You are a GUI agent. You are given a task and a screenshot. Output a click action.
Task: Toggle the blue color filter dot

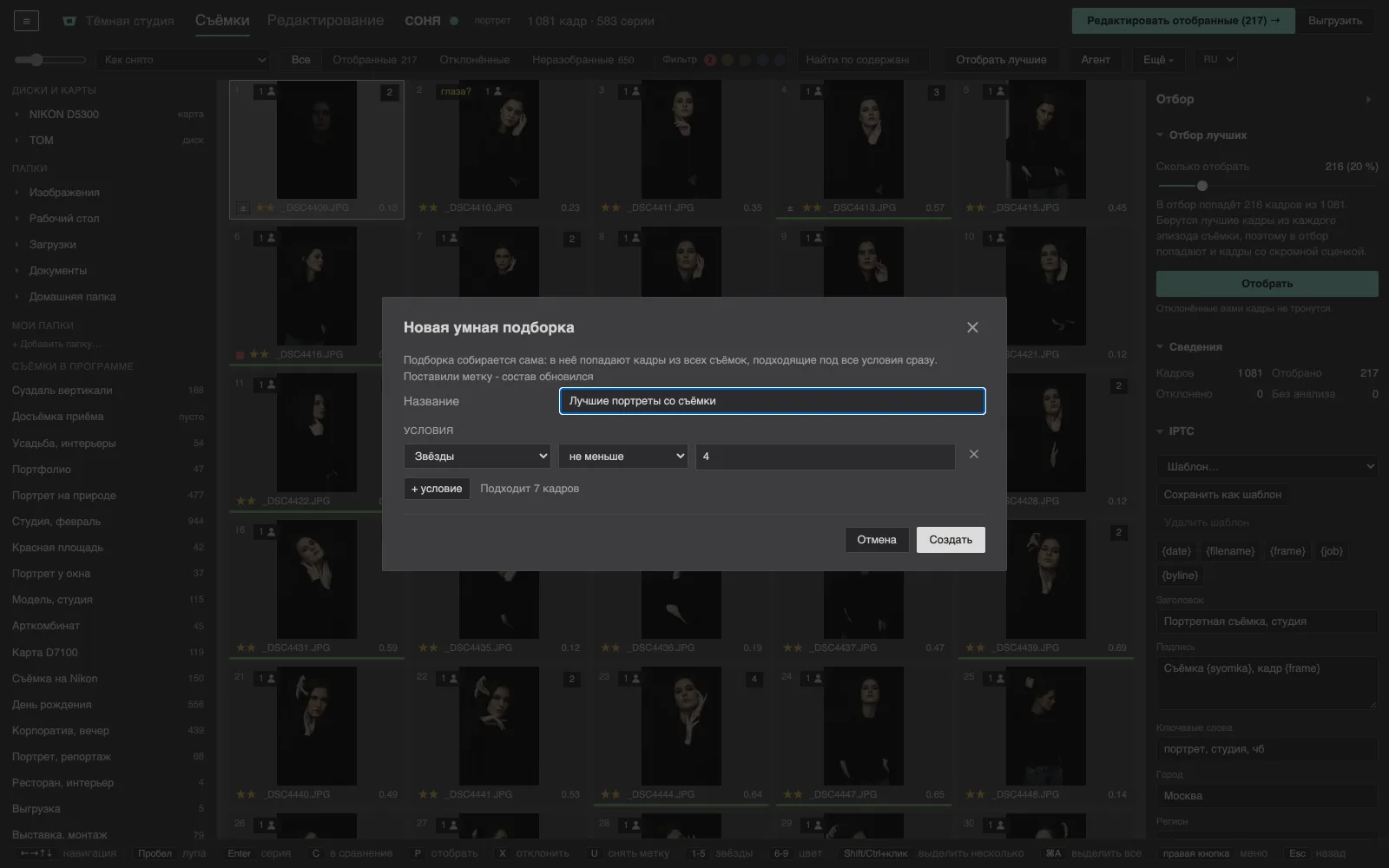point(762,60)
